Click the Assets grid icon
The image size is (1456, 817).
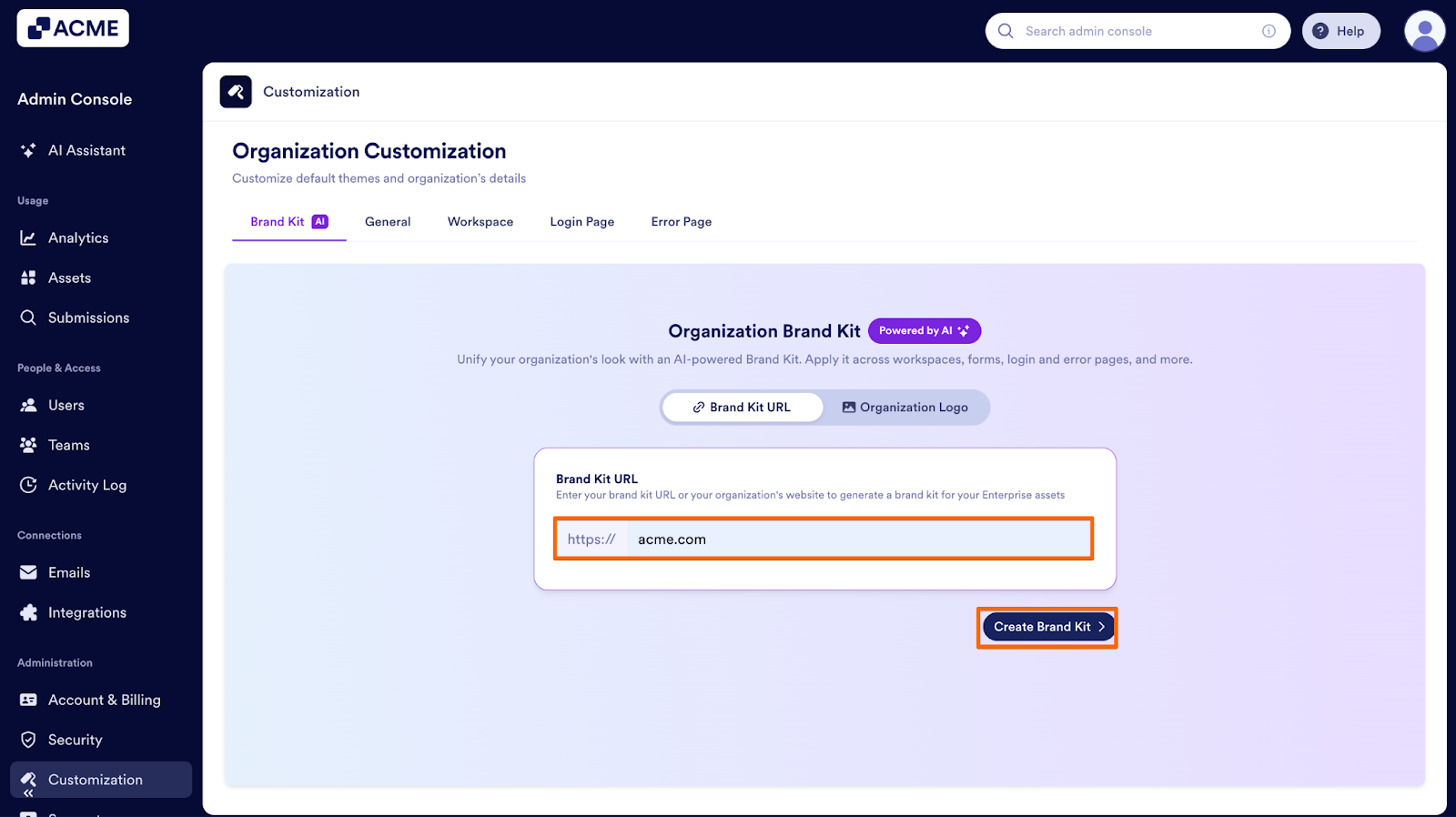coord(28,277)
